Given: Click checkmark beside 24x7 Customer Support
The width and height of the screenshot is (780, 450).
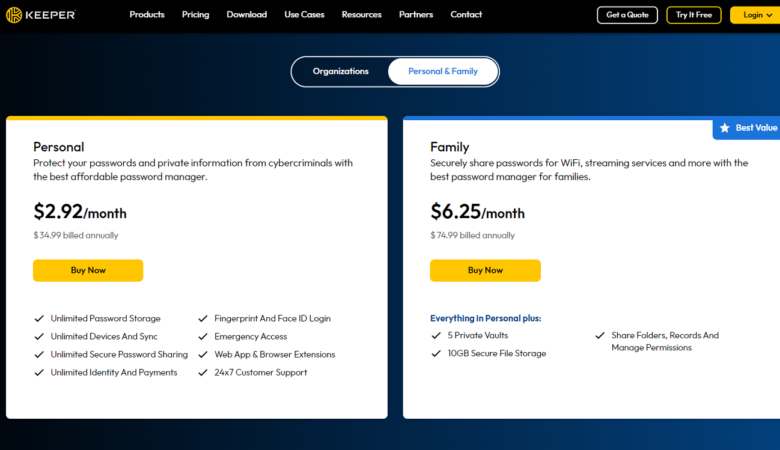Looking at the screenshot, I should 202,372.
